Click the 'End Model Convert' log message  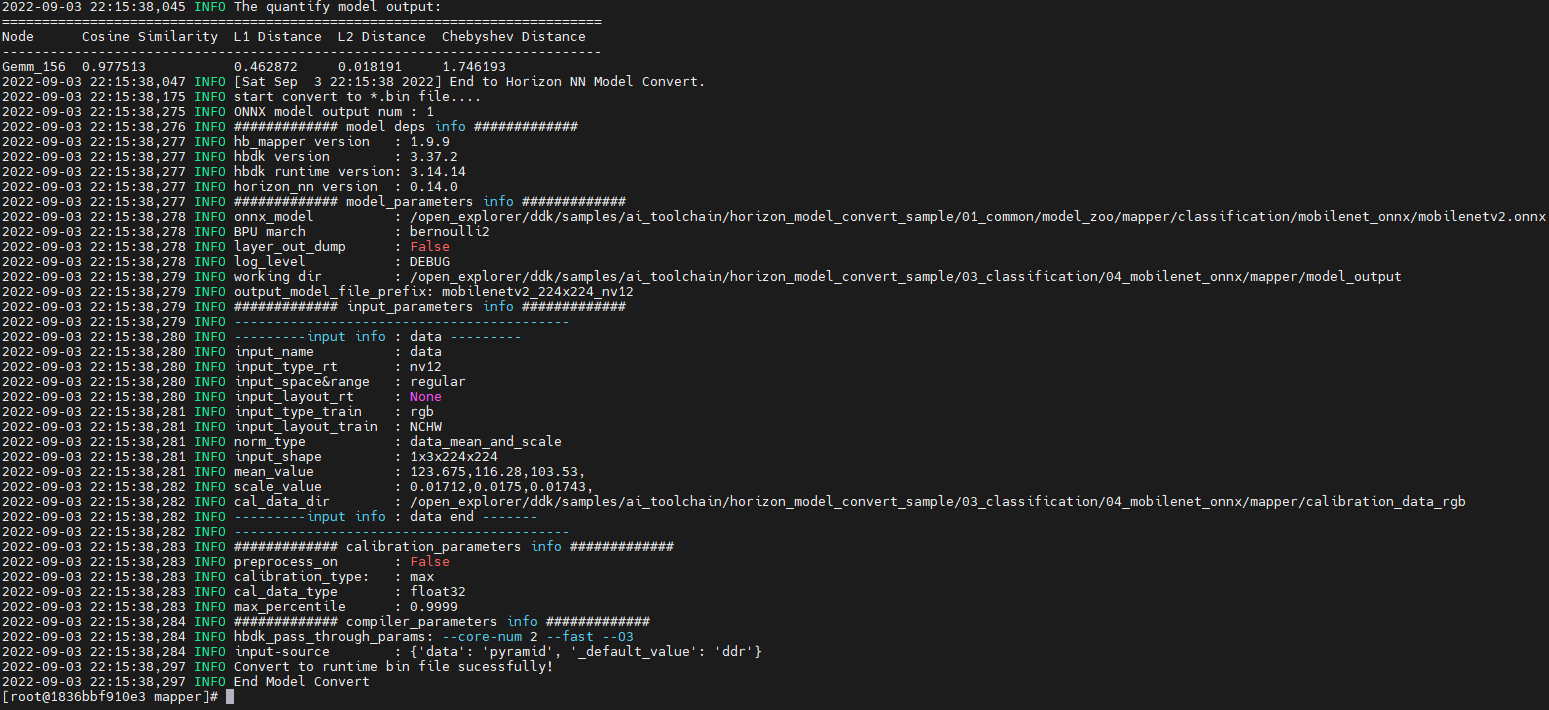pyautogui.click(x=302, y=682)
